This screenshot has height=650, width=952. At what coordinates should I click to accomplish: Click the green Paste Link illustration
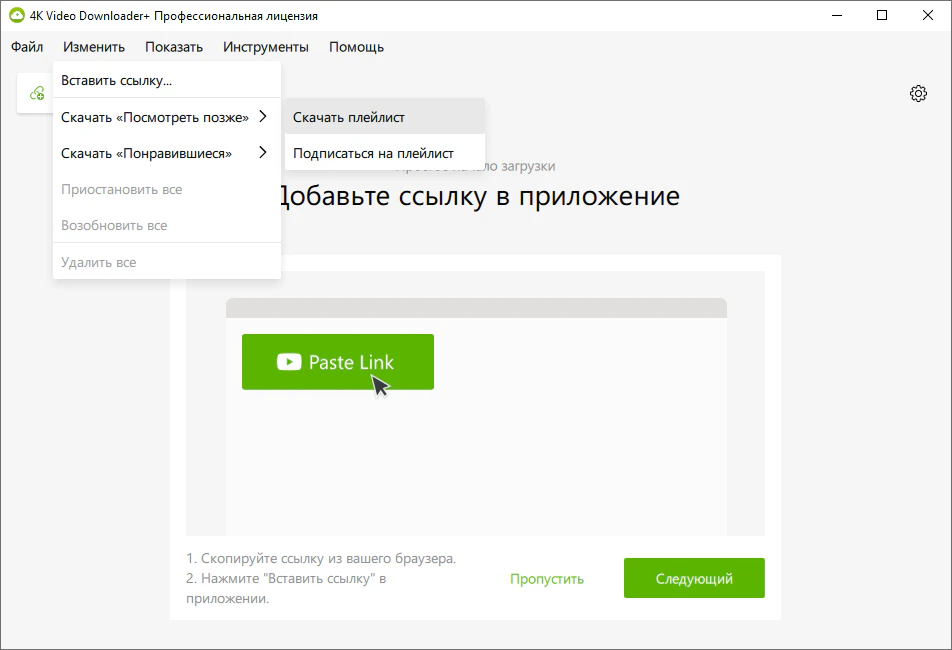coord(338,362)
